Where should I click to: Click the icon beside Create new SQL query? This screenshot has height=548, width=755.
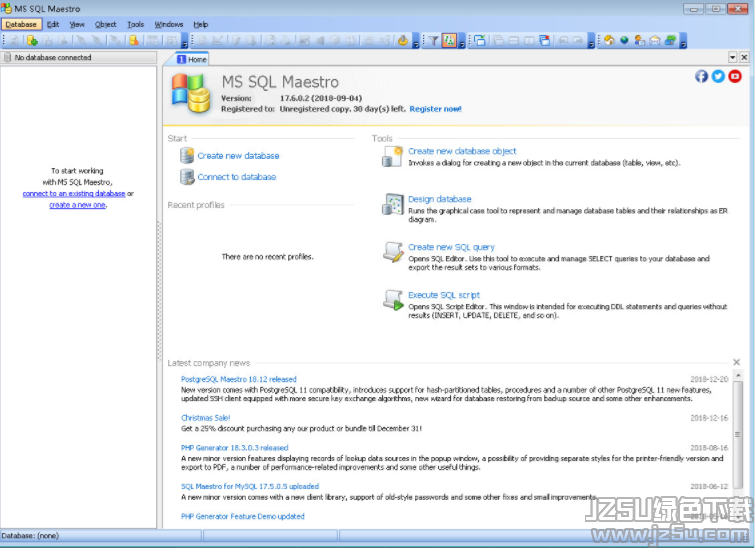click(x=393, y=252)
